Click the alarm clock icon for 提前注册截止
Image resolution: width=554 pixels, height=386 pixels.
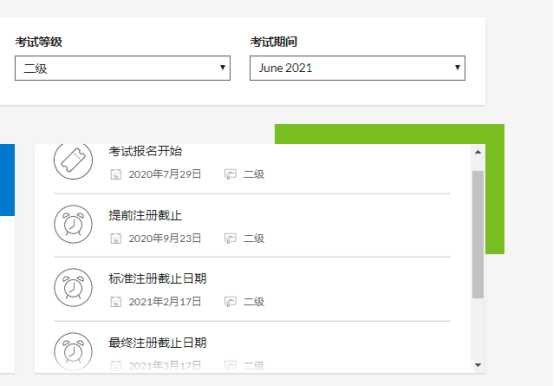point(73,224)
